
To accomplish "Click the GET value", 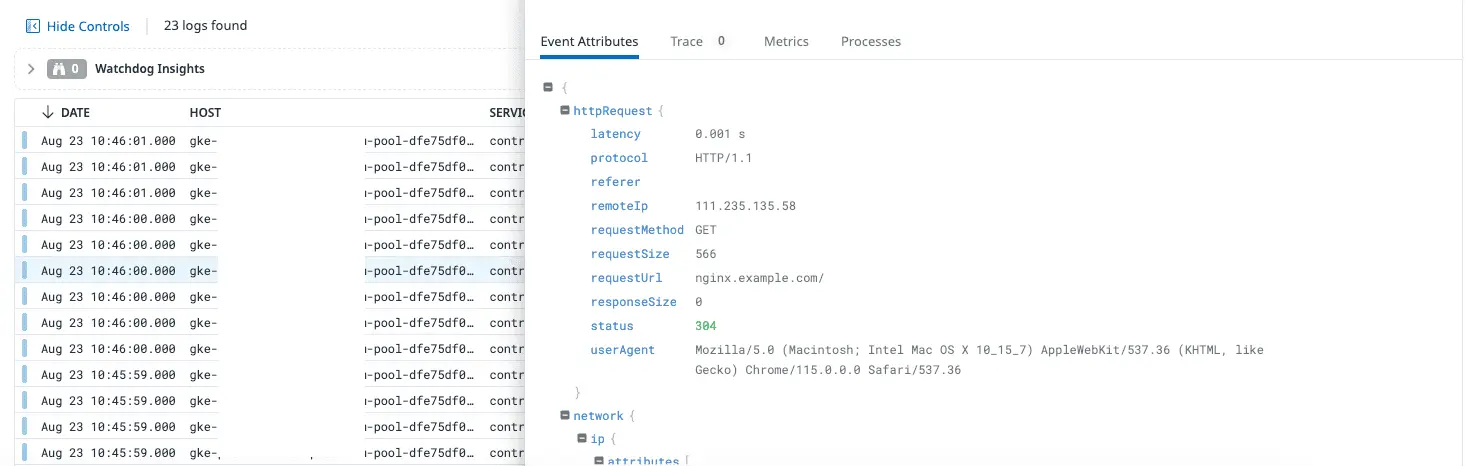I will [x=706, y=230].
